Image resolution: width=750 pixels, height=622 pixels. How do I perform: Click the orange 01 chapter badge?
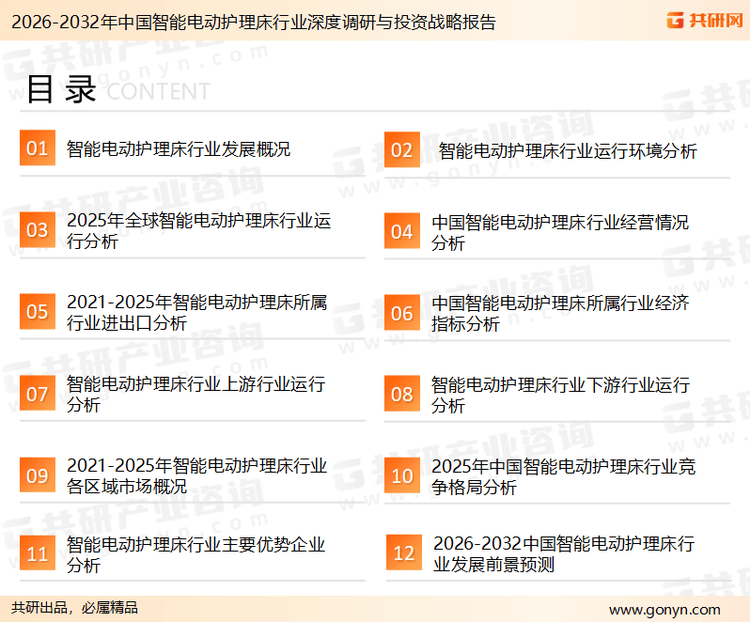click(37, 149)
